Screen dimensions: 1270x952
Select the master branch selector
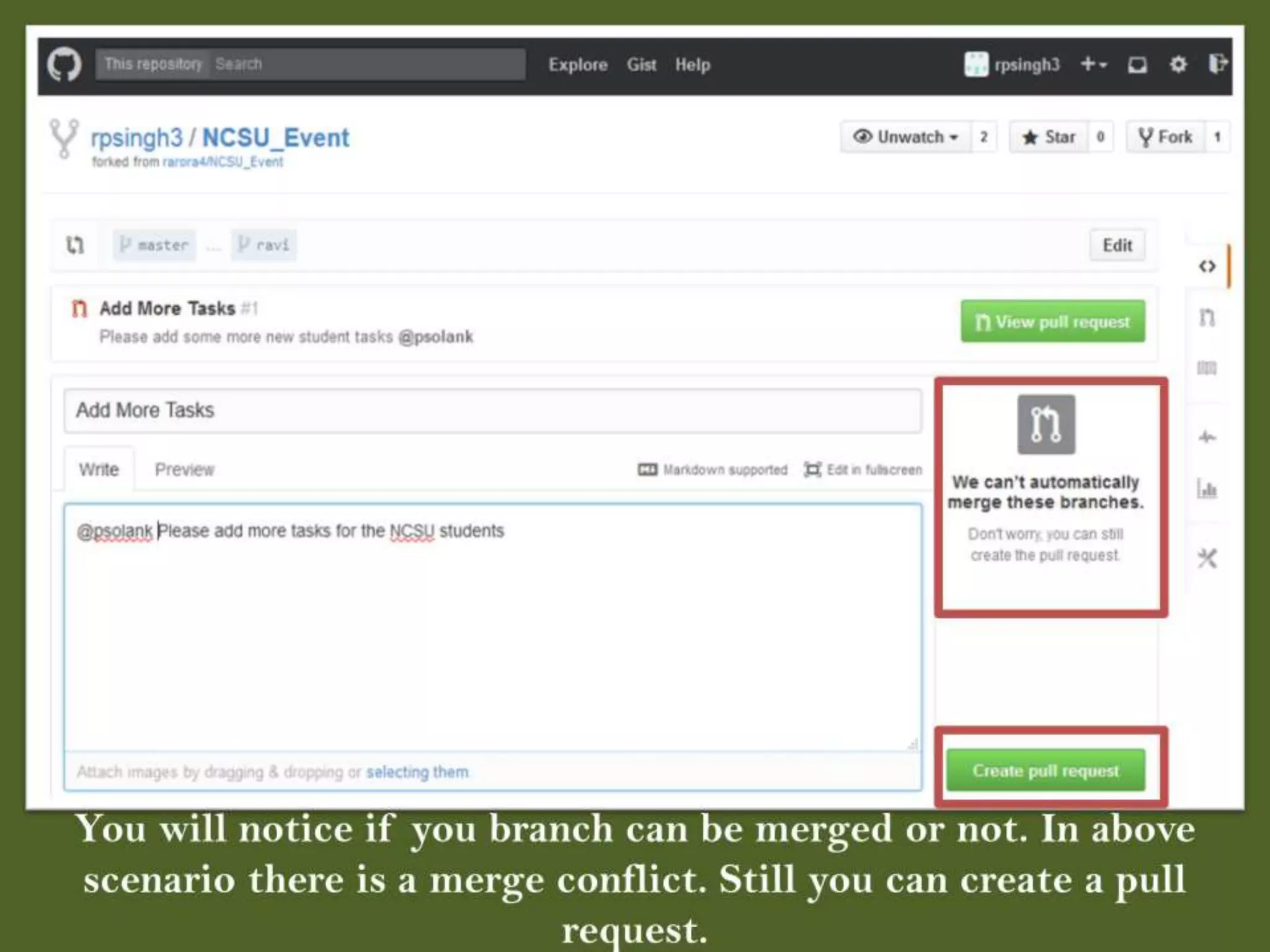(x=154, y=245)
